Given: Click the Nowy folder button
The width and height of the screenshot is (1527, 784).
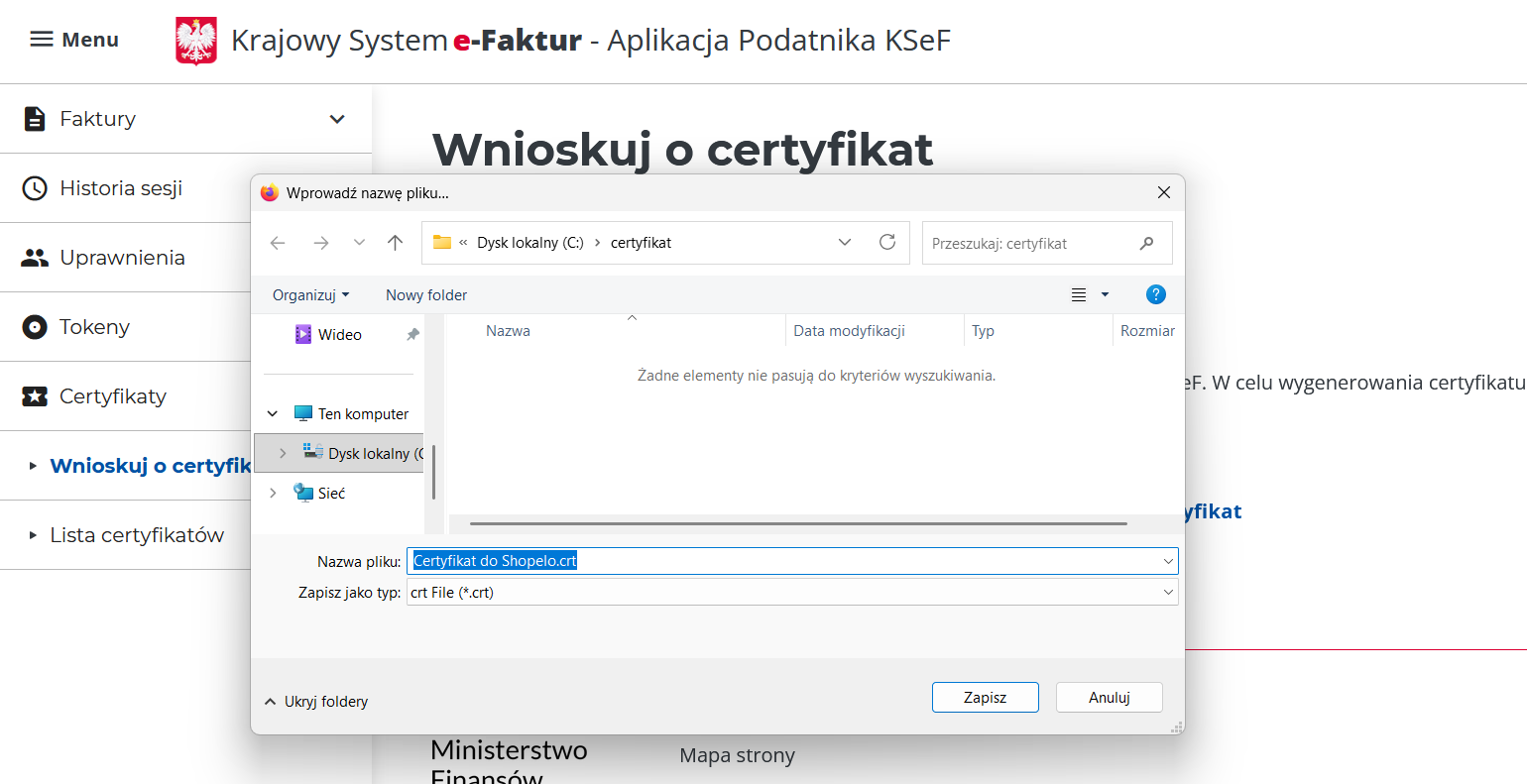Looking at the screenshot, I should (426, 295).
